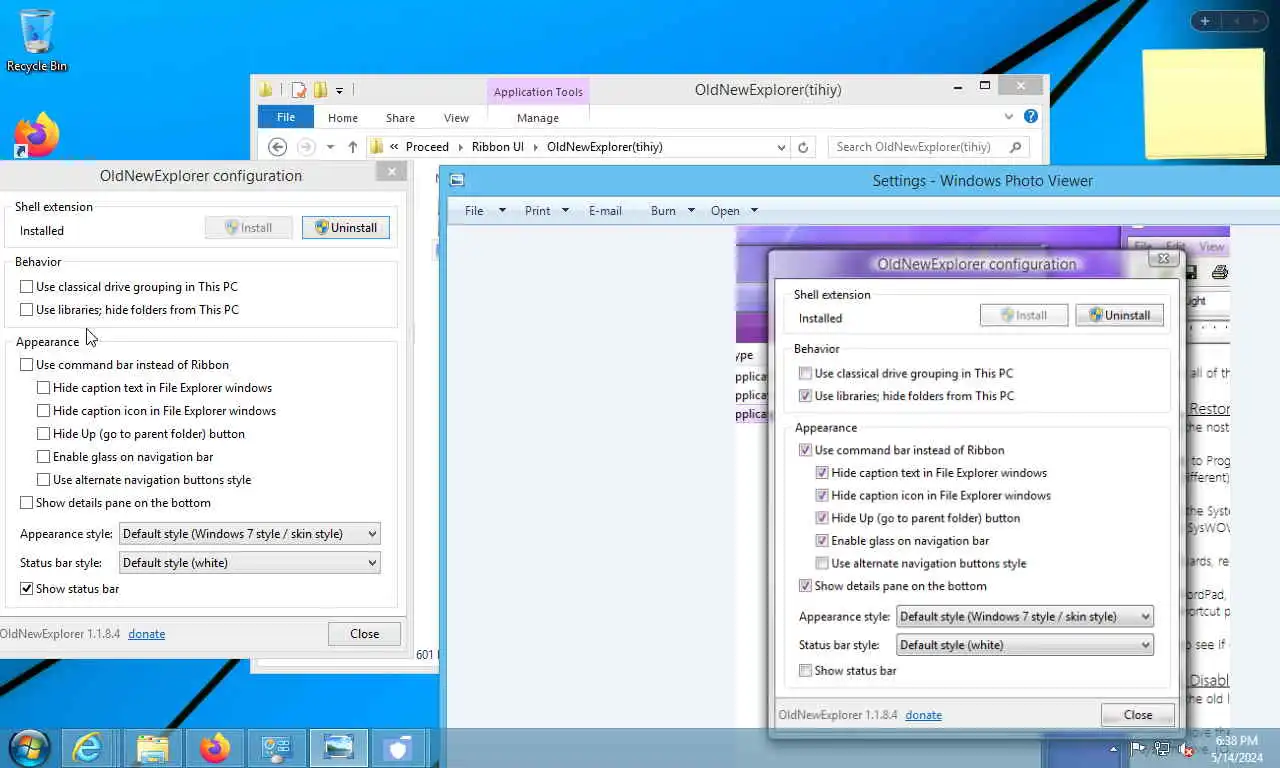Switch to the Share ribbon tab
The image size is (1280, 768).
[400, 118]
